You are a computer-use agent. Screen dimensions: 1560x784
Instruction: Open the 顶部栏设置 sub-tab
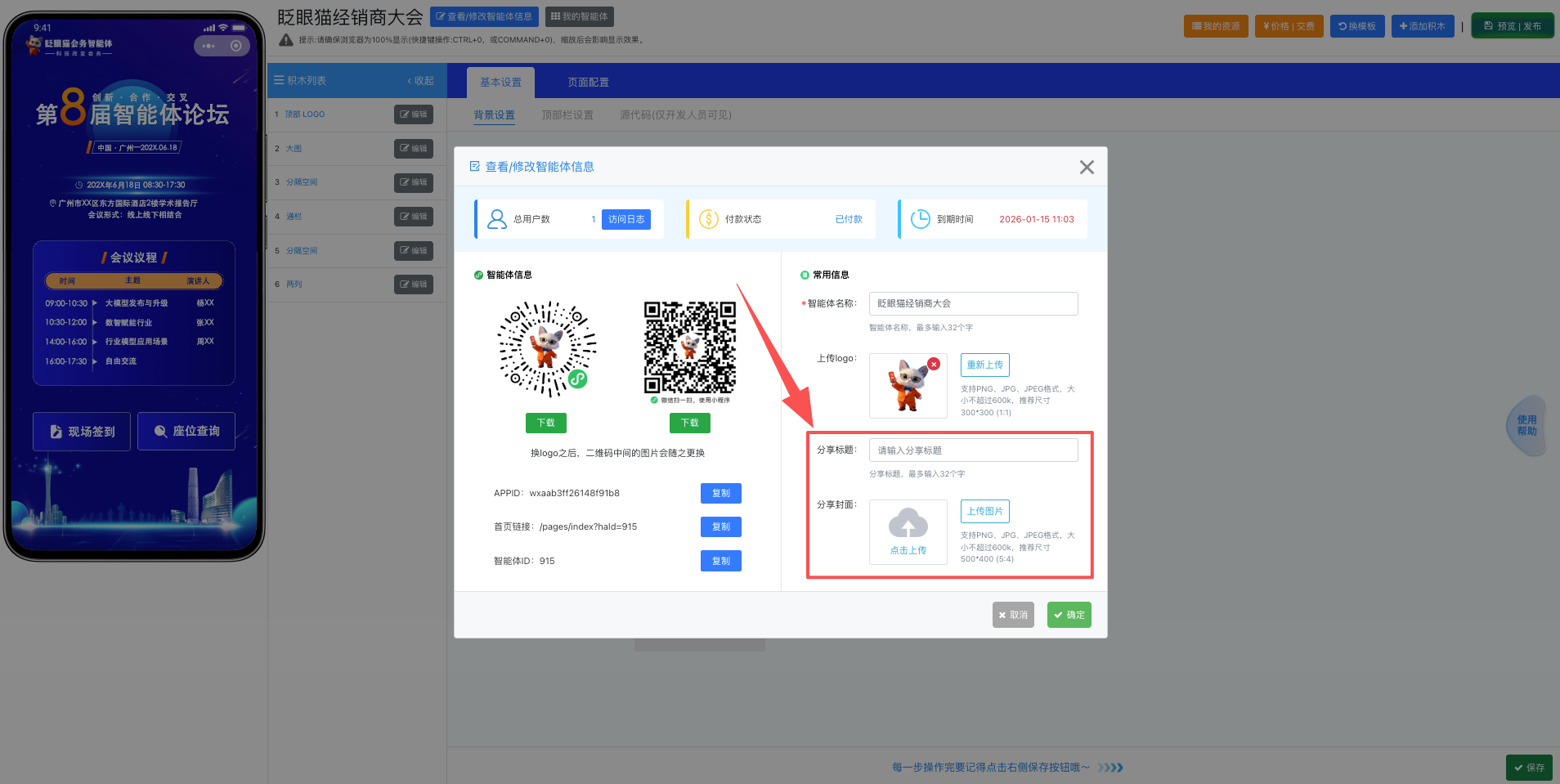click(567, 115)
